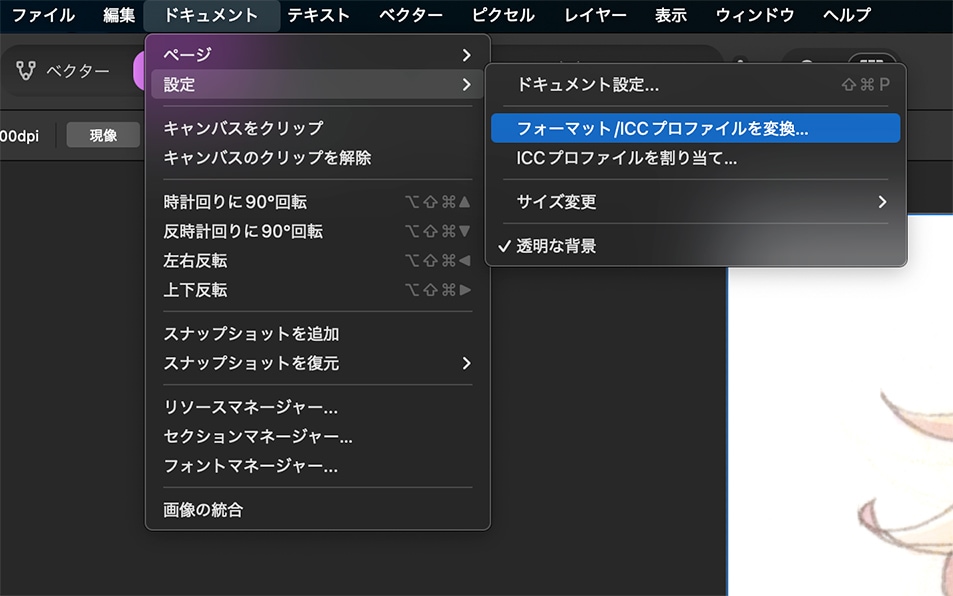The image size is (953, 596).
Task: Toggle the 透明な背景 checkmark option
Action: coord(556,246)
